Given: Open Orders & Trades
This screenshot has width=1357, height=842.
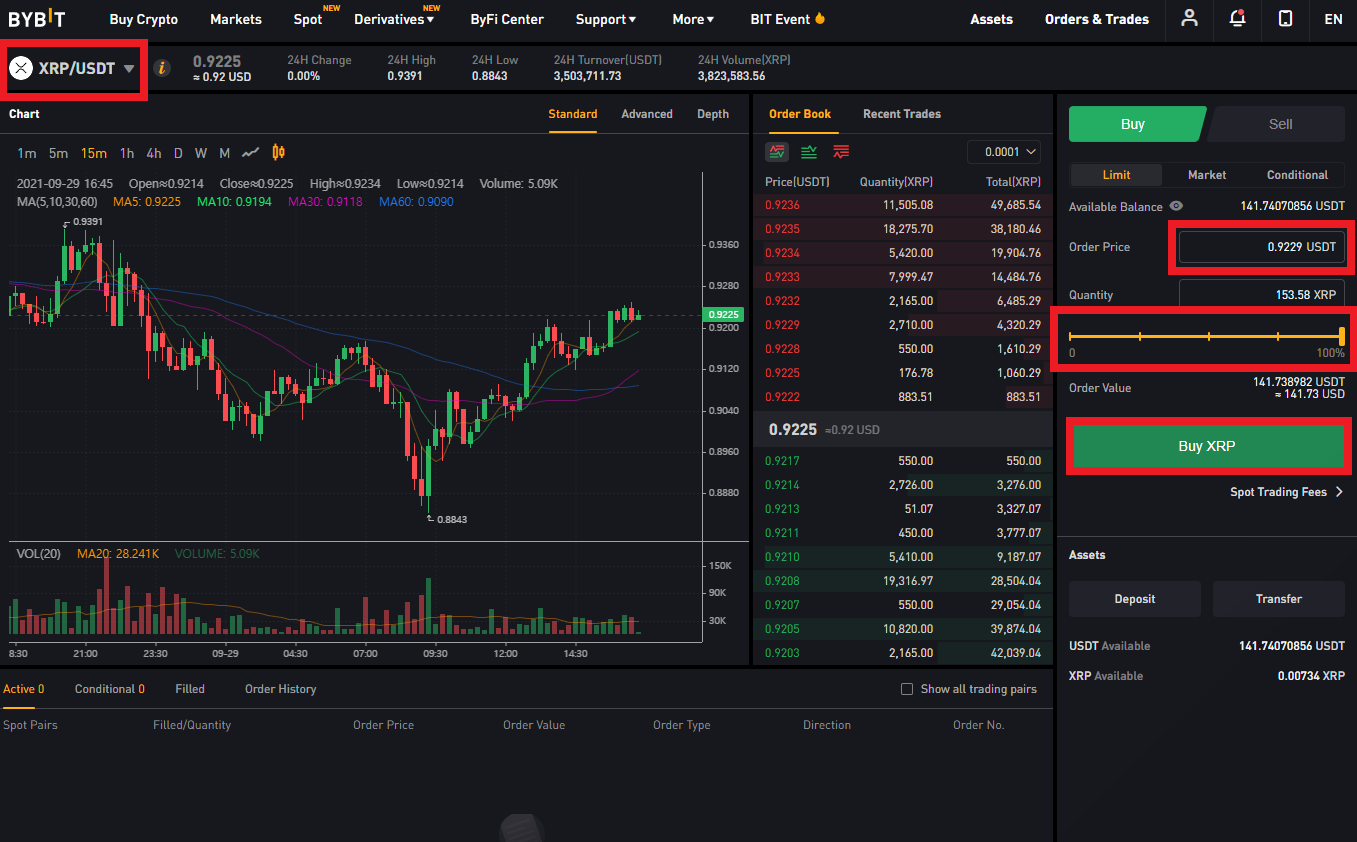Looking at the screenshot, I should [1097, 19].
